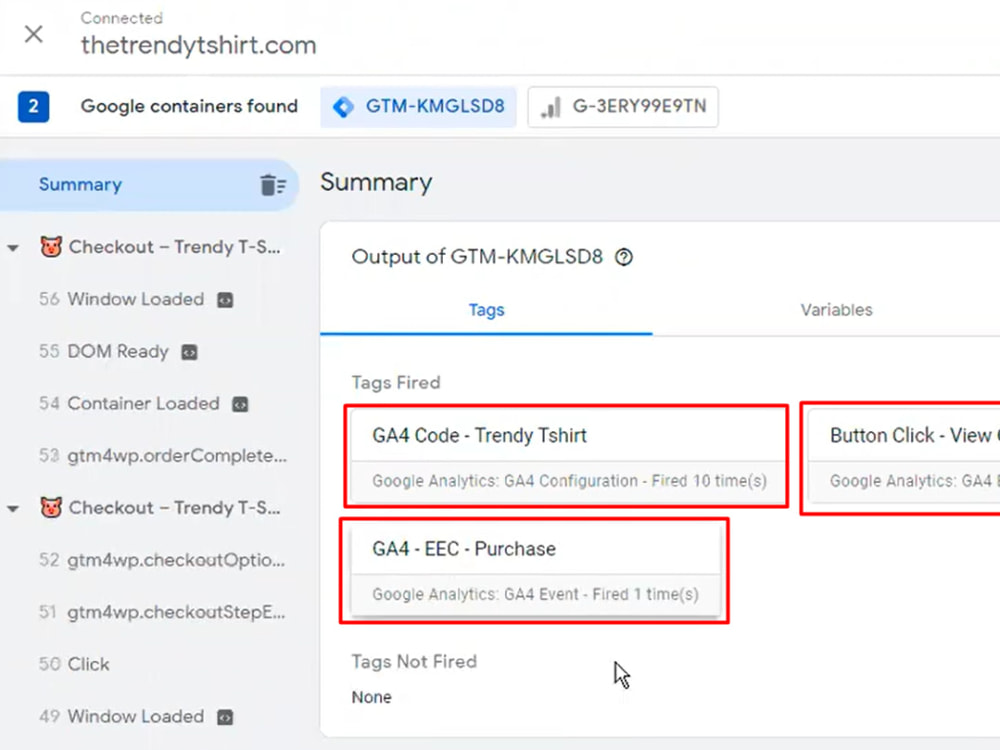Click the code icon beside Container Loaded

pos(240,404)
